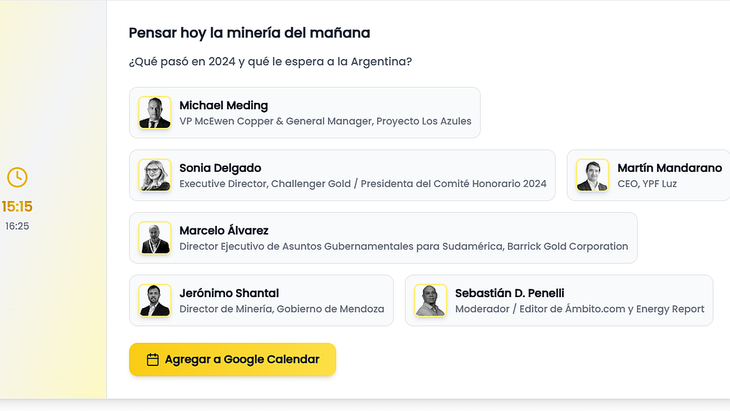Viewport: 730px width, 411px height.
Task: Open Michael Meding speaker card
Action: pyautogui.click(x=304, y=113)
